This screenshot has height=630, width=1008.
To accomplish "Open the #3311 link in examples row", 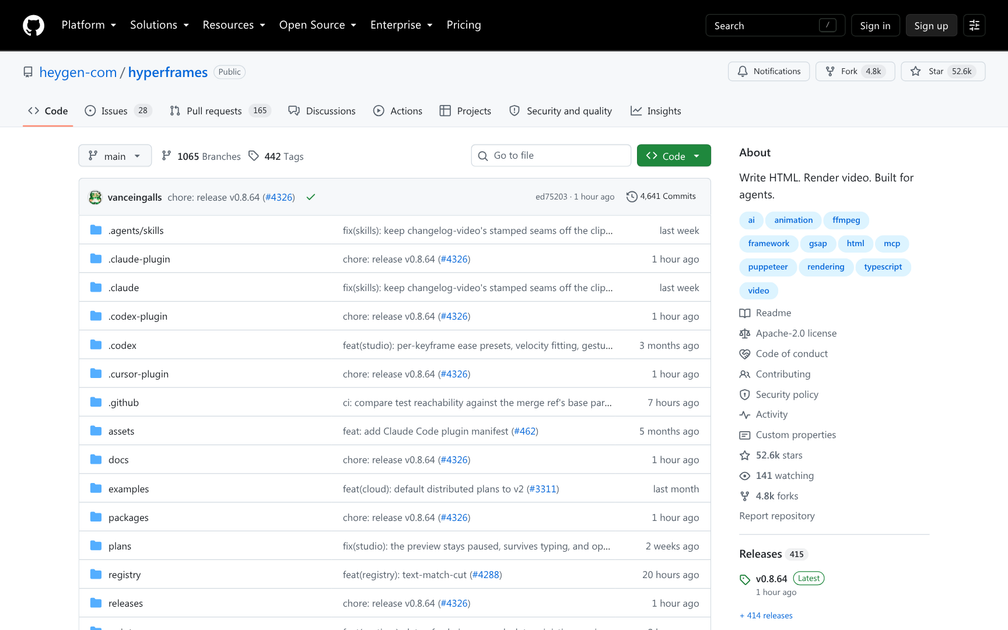I will (x=543, y=489).
